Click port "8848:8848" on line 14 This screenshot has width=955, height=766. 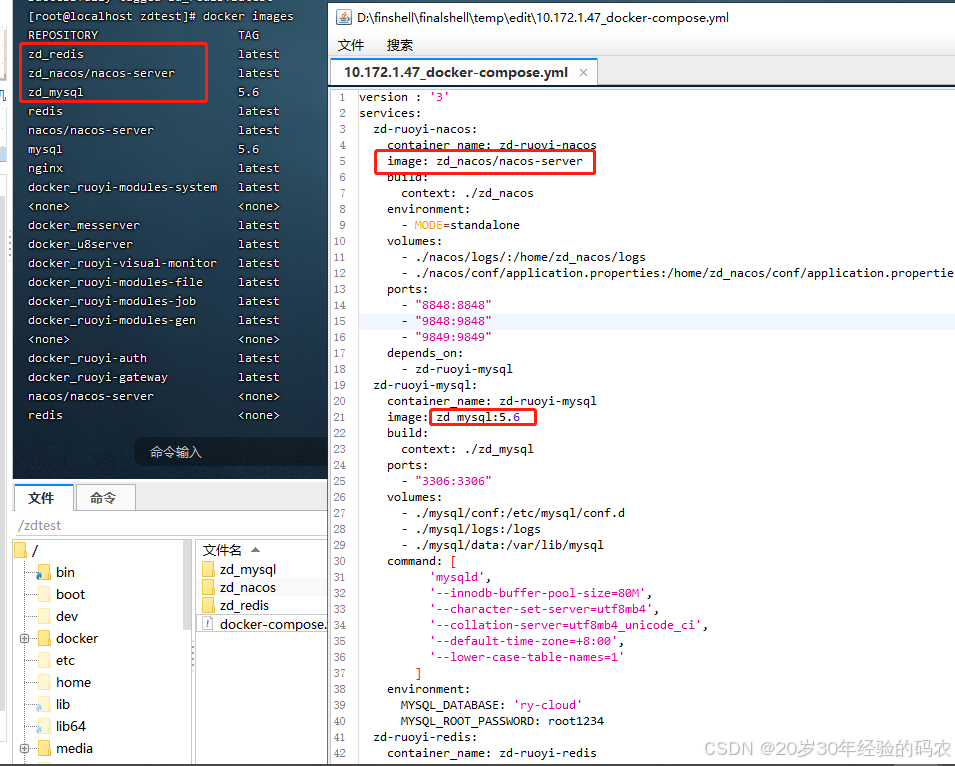[x=453, y=305]
